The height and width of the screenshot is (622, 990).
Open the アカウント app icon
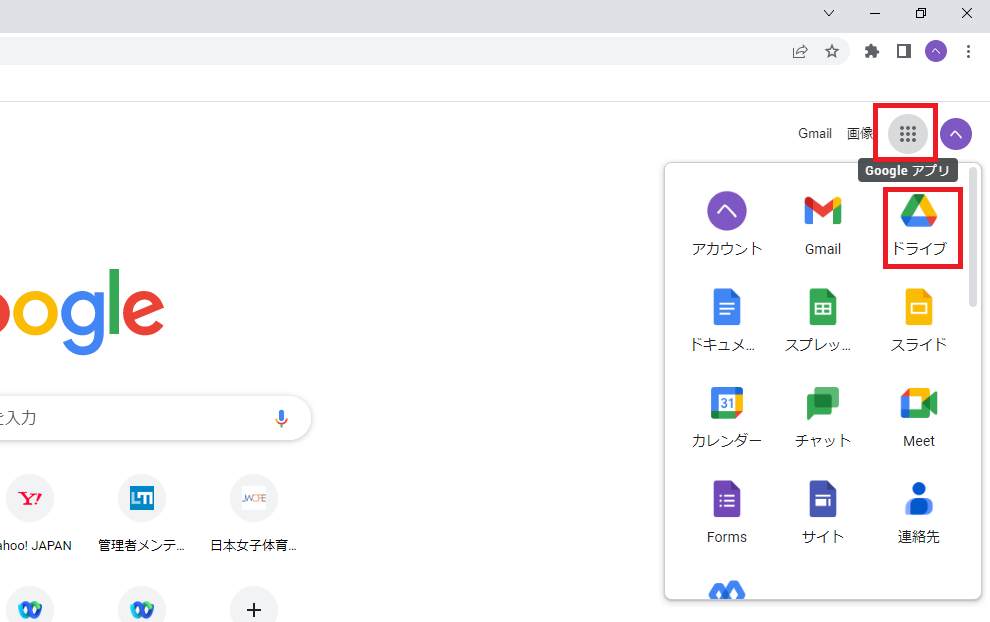(x=727, y=225)
